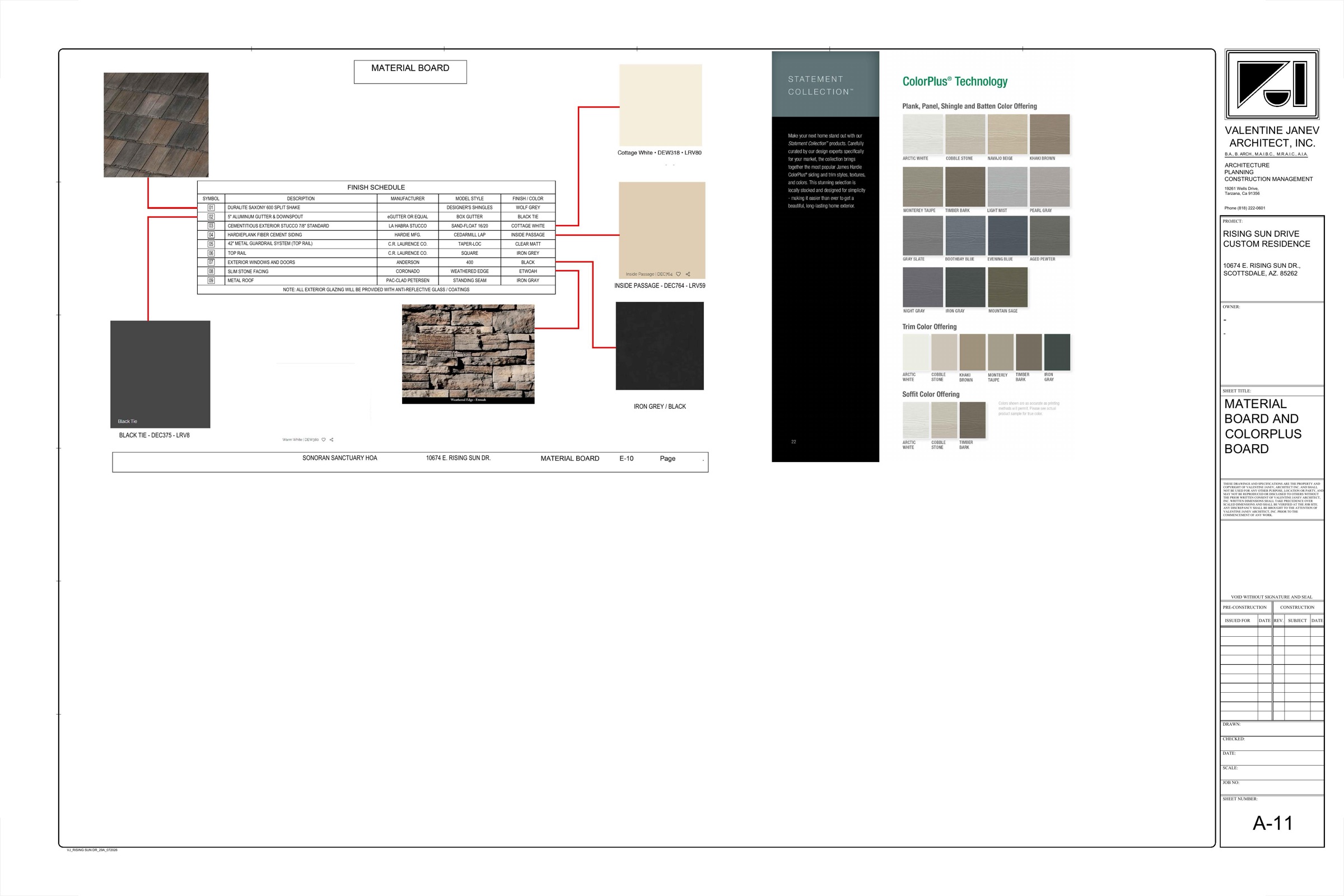Choose Timber Bark in Soffit Color Offering

(x=972, y=420)
